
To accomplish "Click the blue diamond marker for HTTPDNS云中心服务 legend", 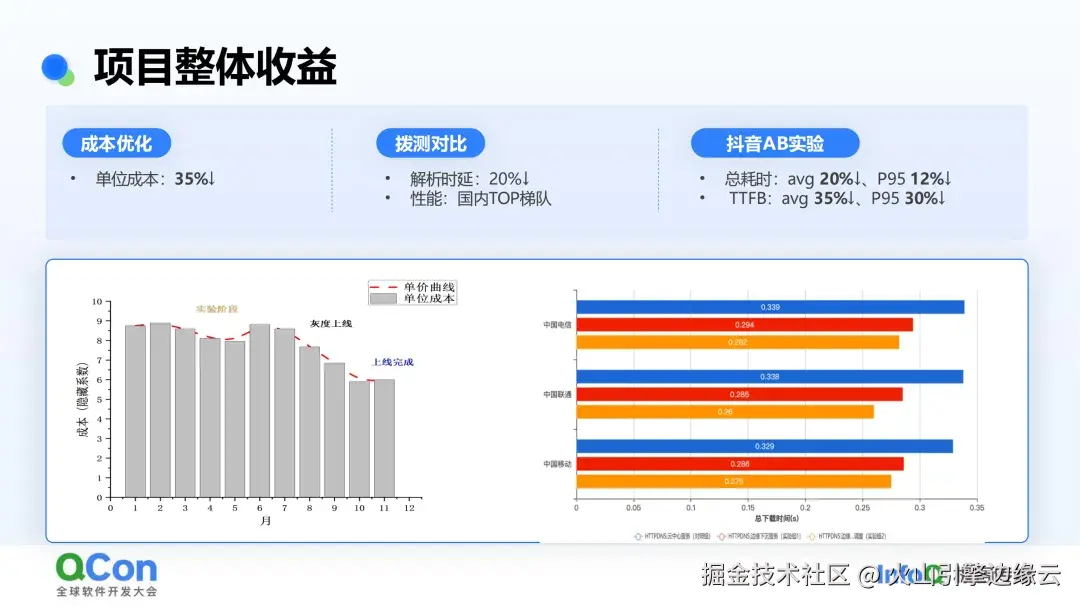I will click(x=638, y=536).
